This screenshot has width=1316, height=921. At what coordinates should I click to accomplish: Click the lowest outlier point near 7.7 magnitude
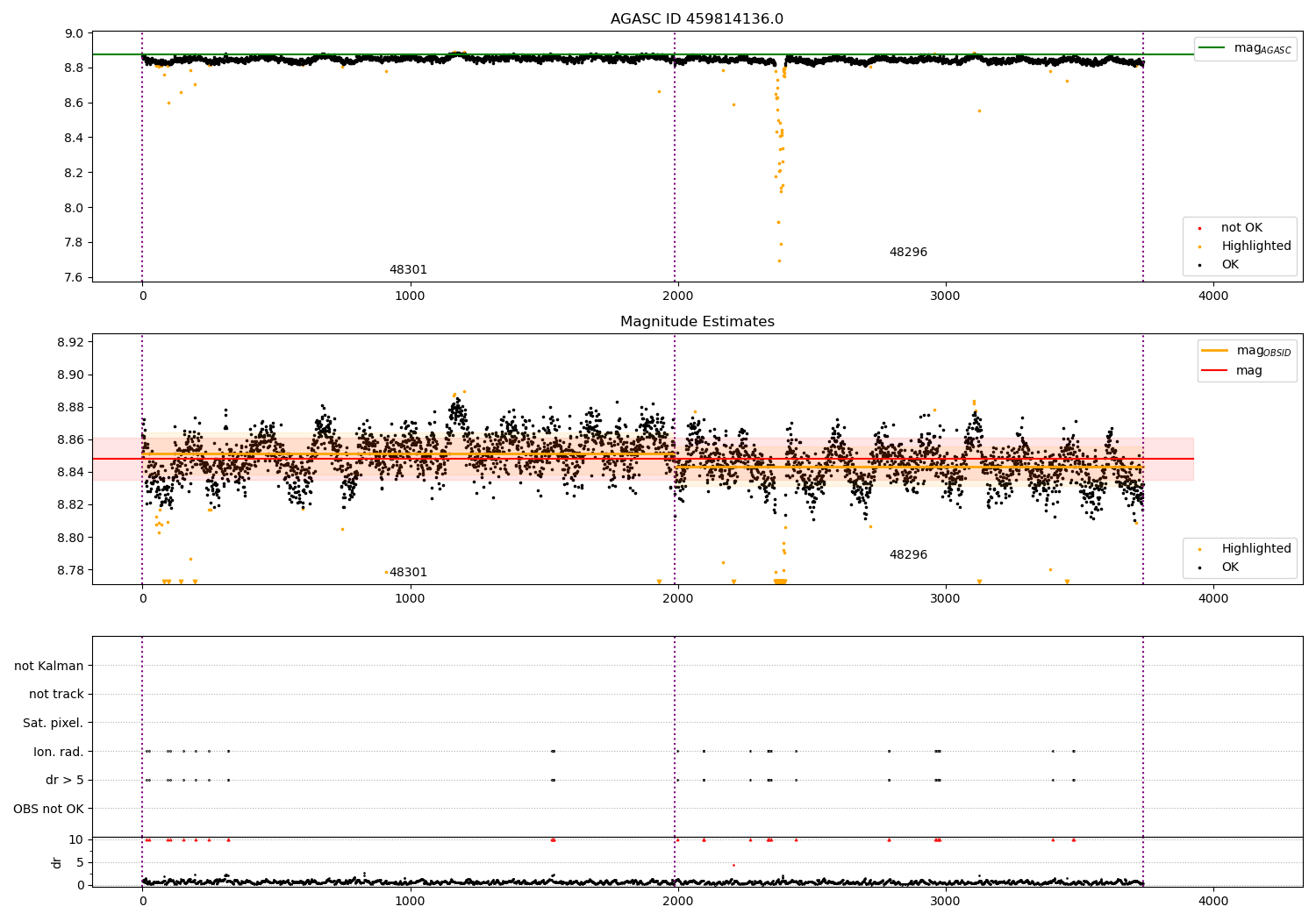coord(778,261)
